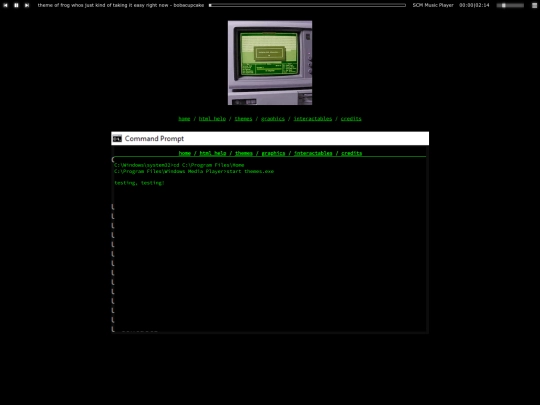
Task: Click the 'start themes.exe' command line
Action: (x=194, y=171)
